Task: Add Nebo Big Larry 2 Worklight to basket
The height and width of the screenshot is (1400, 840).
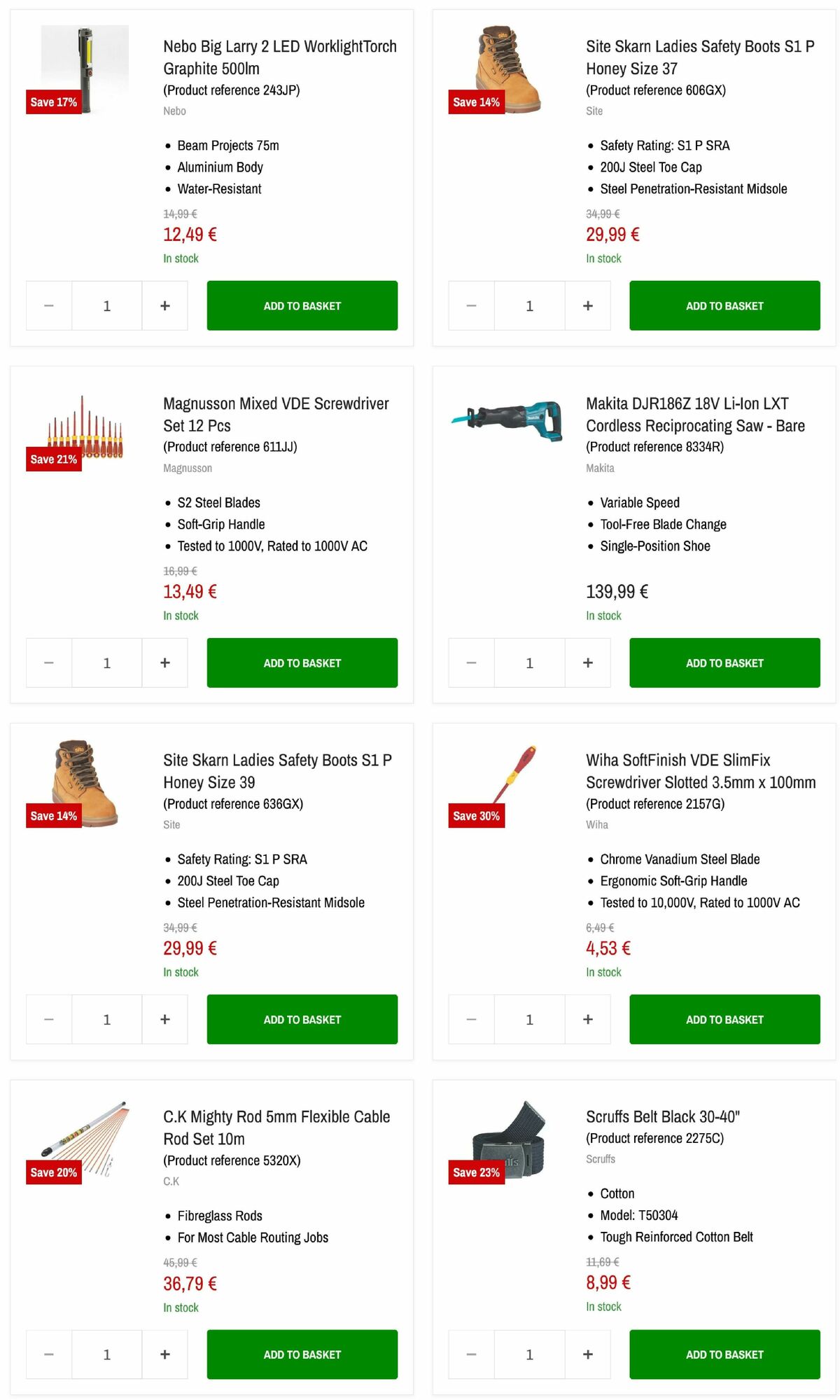Action: pos(302,305)
